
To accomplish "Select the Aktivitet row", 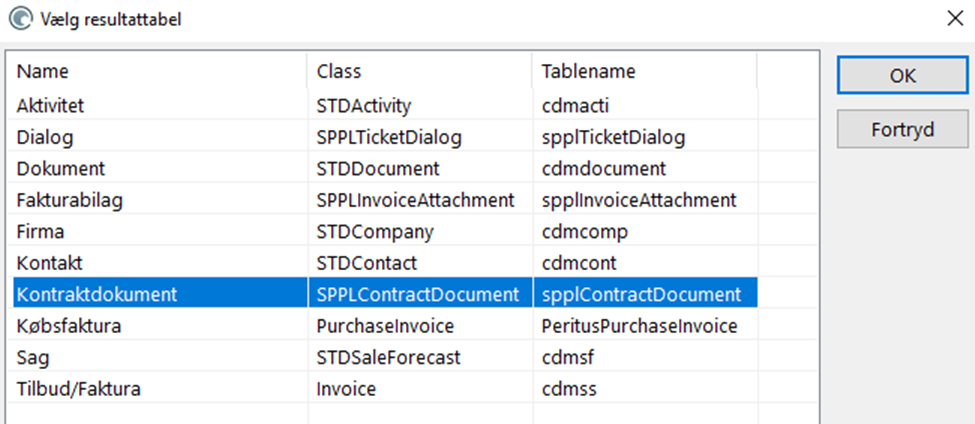I will (385, 106).
